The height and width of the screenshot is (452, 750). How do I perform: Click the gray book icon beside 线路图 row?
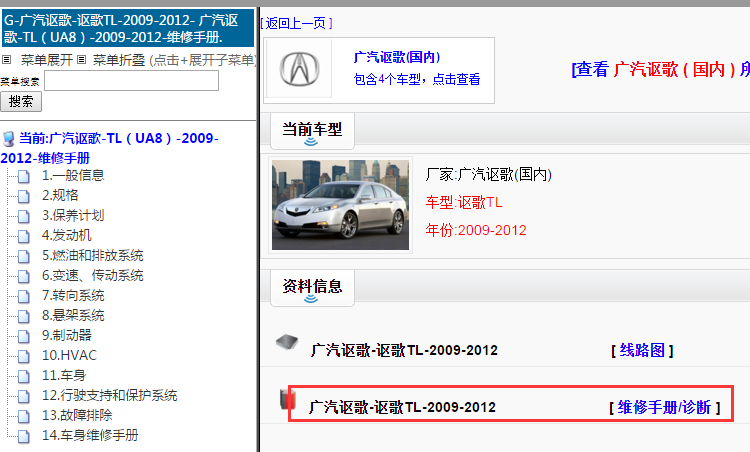[x=287, y=342]
